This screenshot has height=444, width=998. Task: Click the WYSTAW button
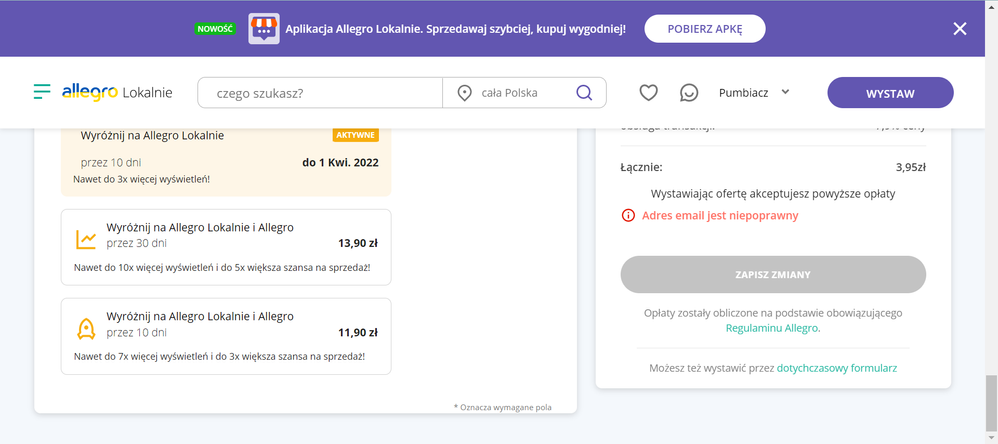(x=890, y=93)
